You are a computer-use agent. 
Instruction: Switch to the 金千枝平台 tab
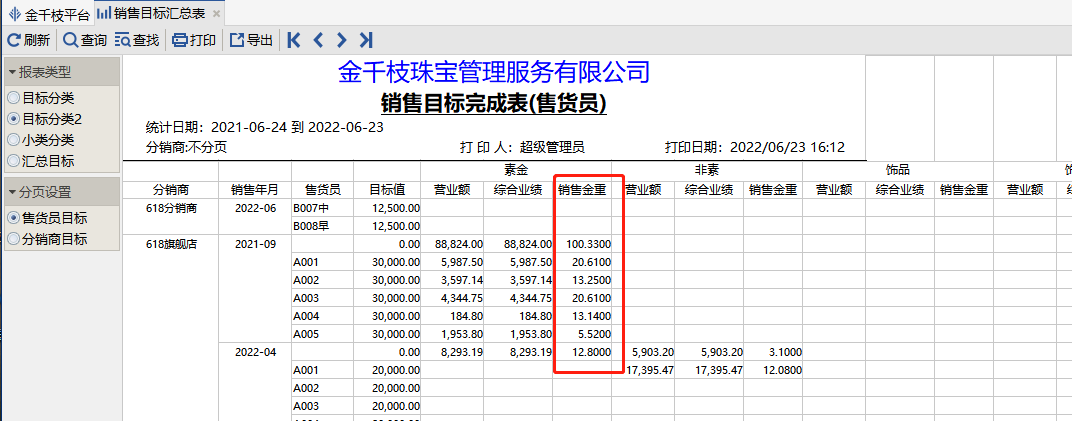48,14
